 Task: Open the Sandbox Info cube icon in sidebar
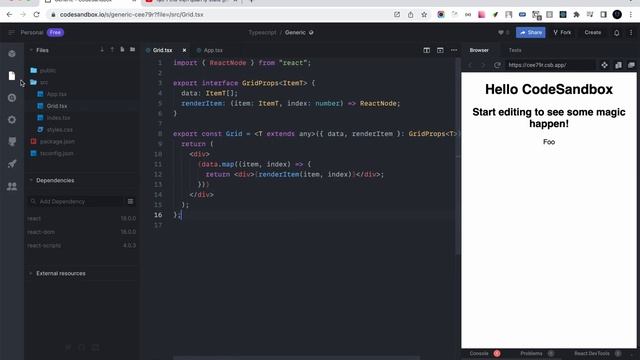(x=12, y=54)
